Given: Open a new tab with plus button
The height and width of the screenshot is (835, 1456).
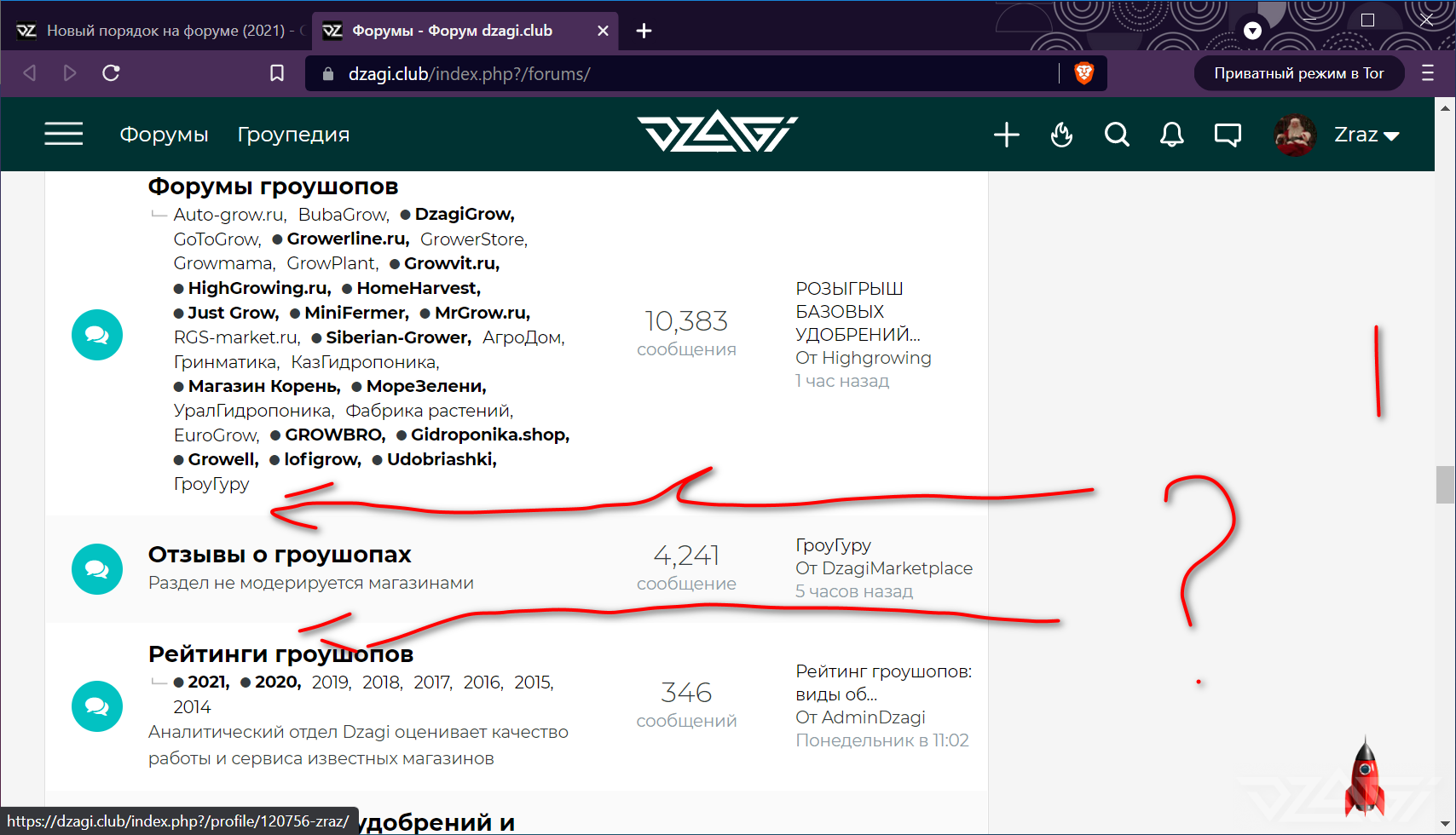Looking at the screenshot, I should (x=644, y=31).
